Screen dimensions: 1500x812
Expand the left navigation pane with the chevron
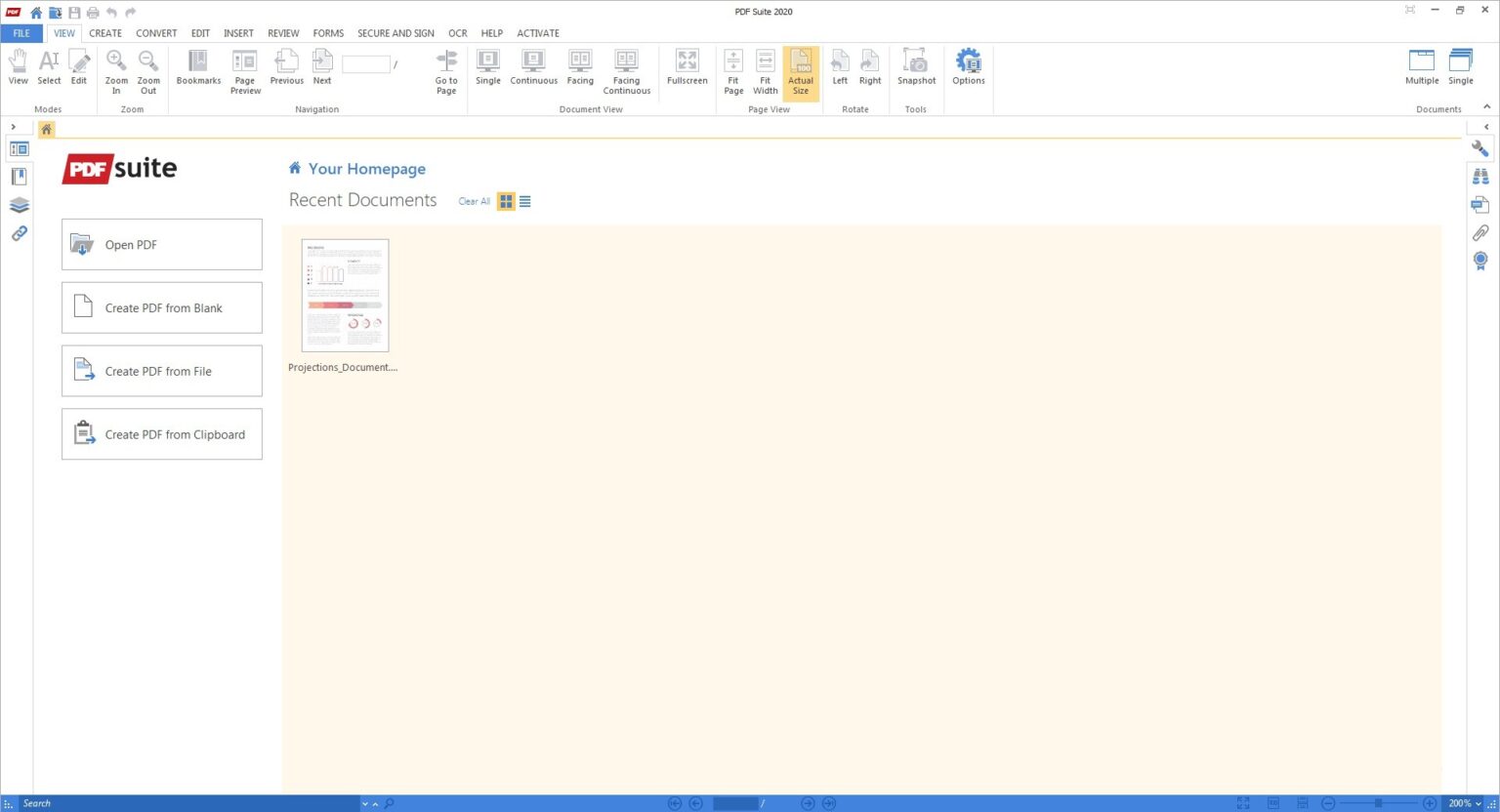click(x=13, y=126)
